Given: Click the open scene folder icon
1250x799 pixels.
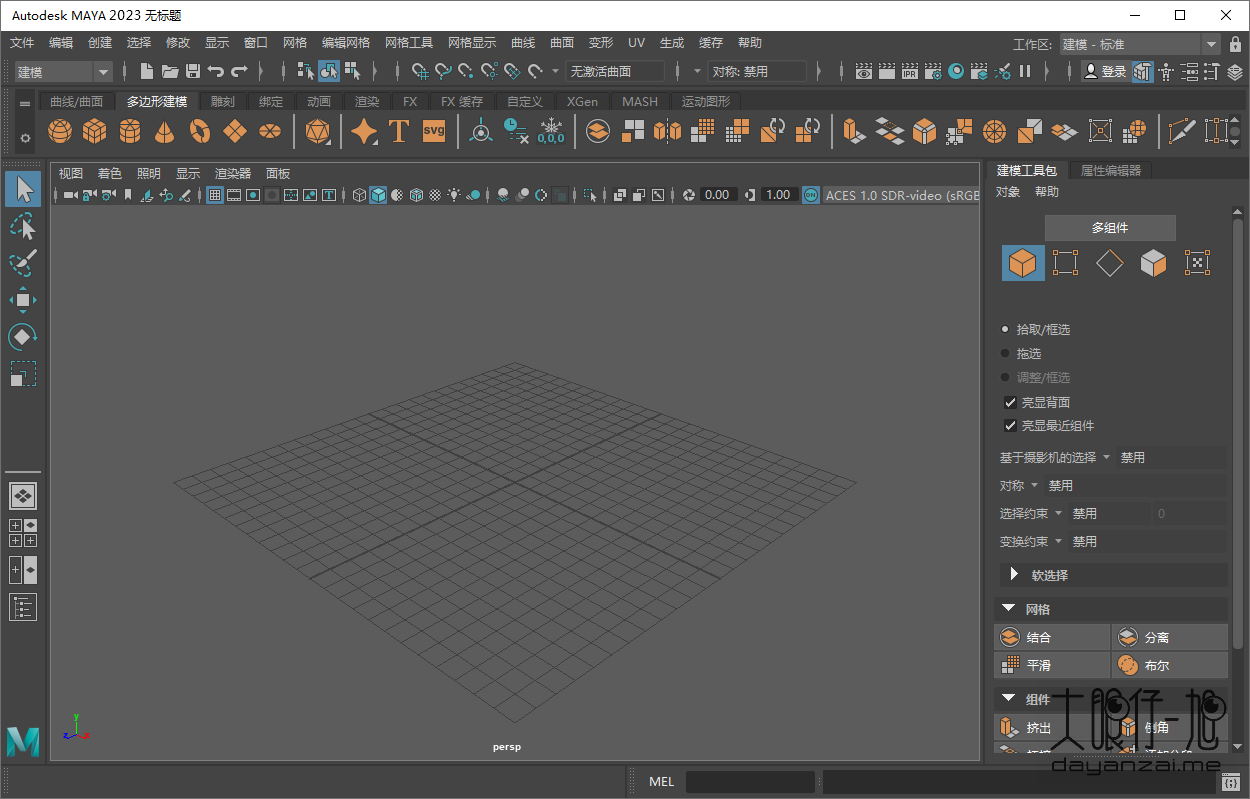Looking at the screenshot, I should pyautogui.click(x=170, y=71).
